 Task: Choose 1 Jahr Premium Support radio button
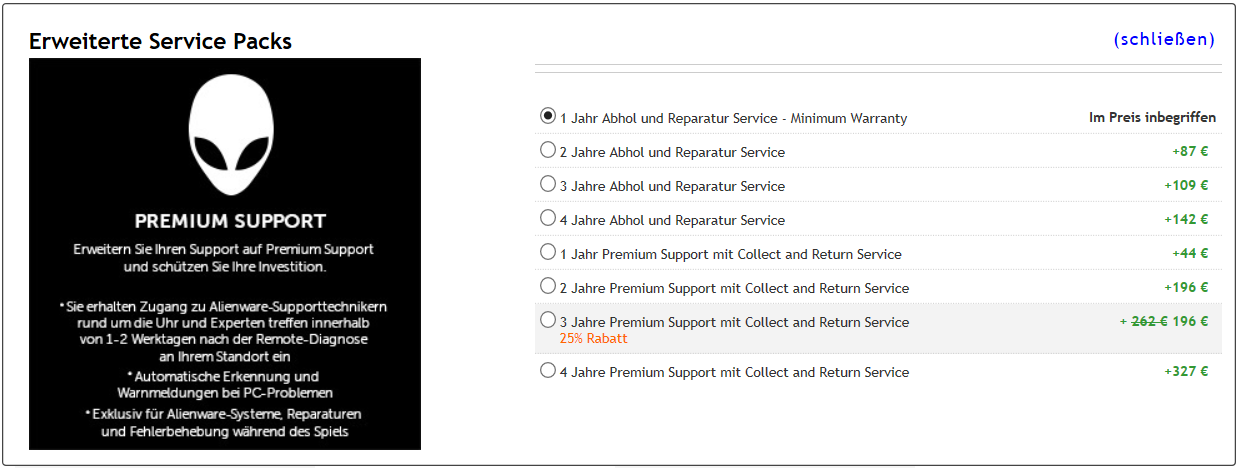548,252
